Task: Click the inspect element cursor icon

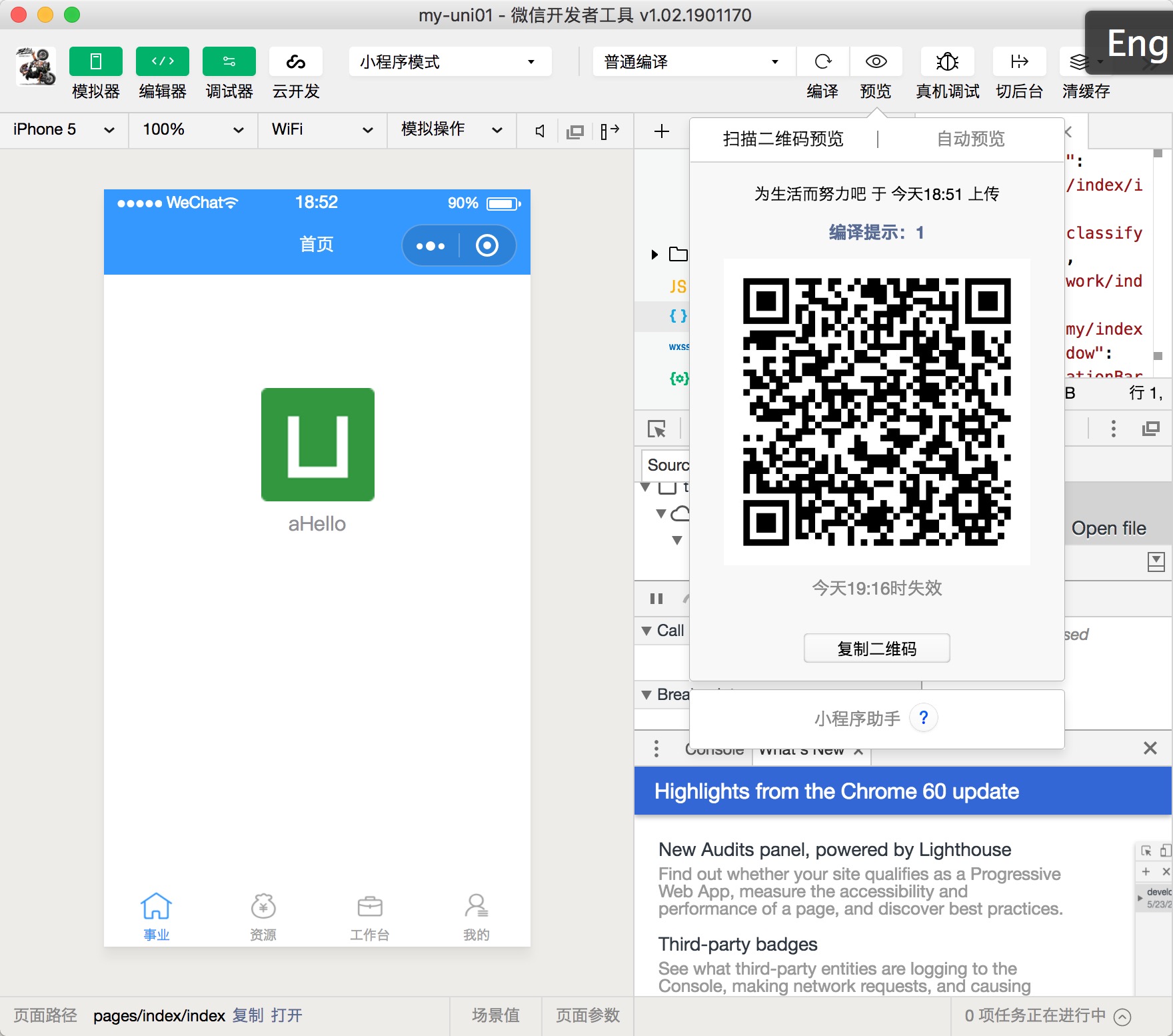Action: (x=657, y=429)
